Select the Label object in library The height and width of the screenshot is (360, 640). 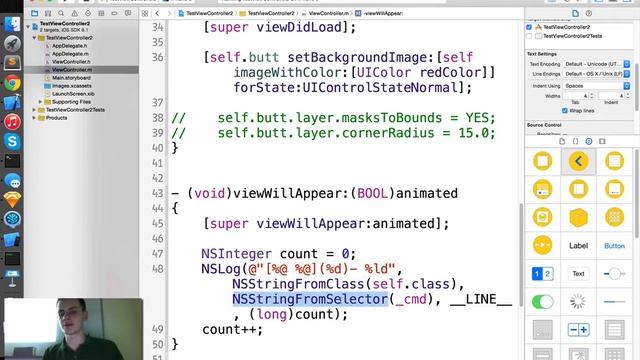(x=578, y=246)
